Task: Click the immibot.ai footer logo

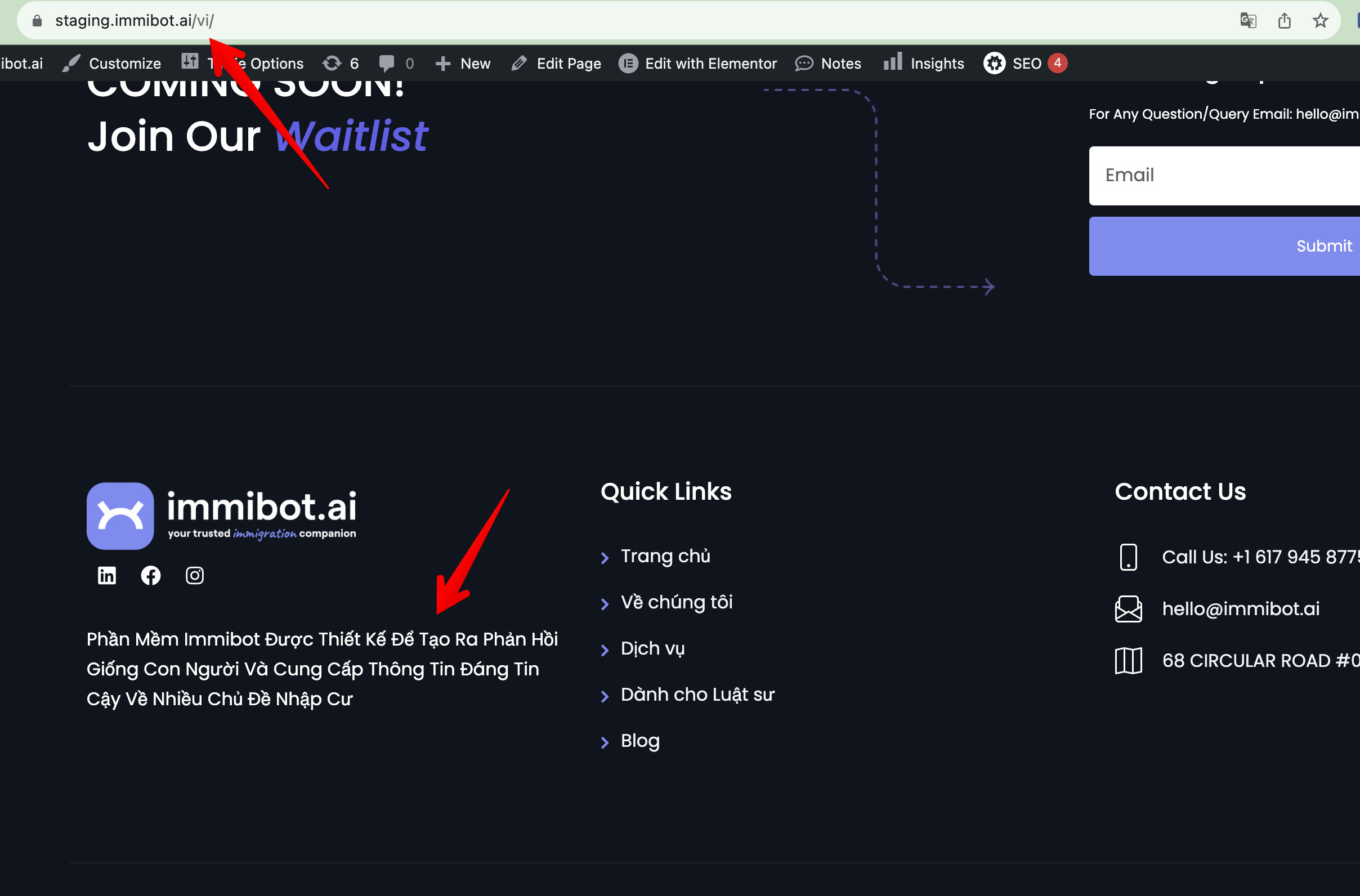Action: [x=222, y=516]
